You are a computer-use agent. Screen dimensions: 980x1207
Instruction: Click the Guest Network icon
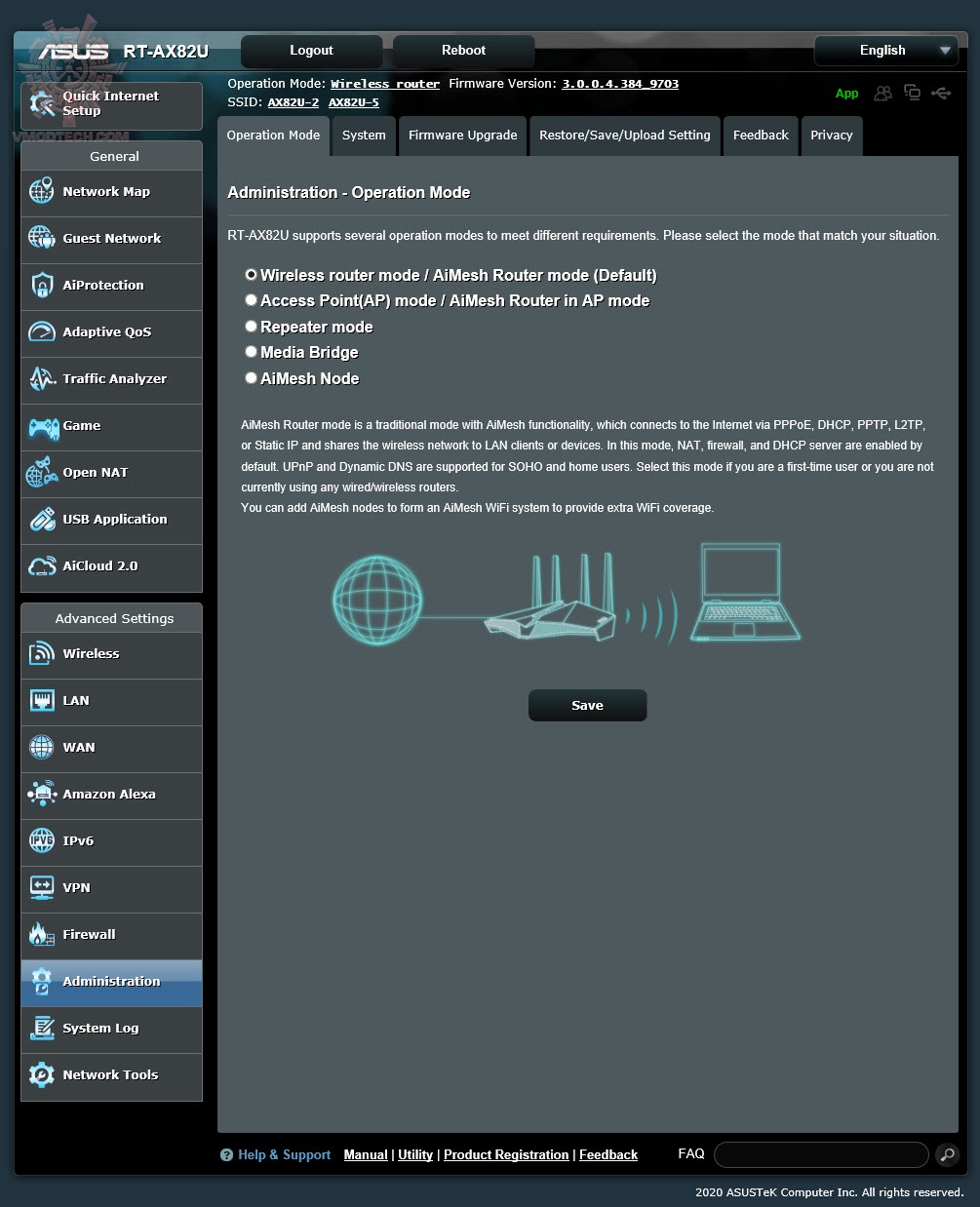click(42, 238)
